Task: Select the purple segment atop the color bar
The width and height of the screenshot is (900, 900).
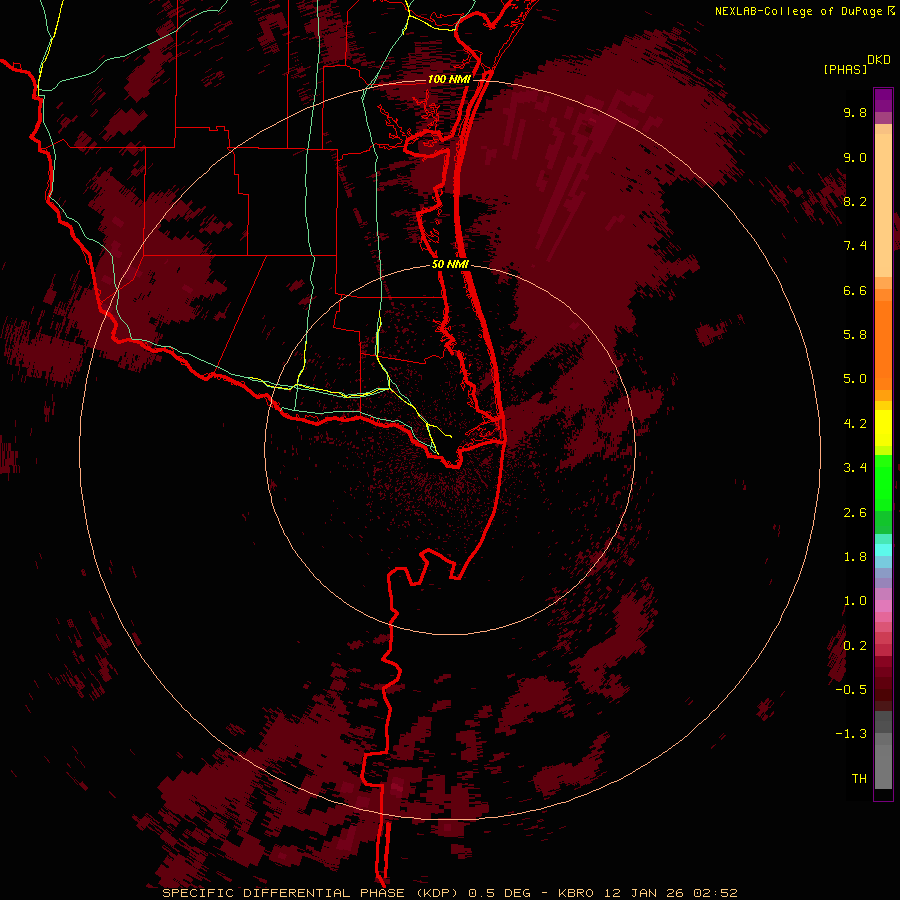Action: [883, 100]
